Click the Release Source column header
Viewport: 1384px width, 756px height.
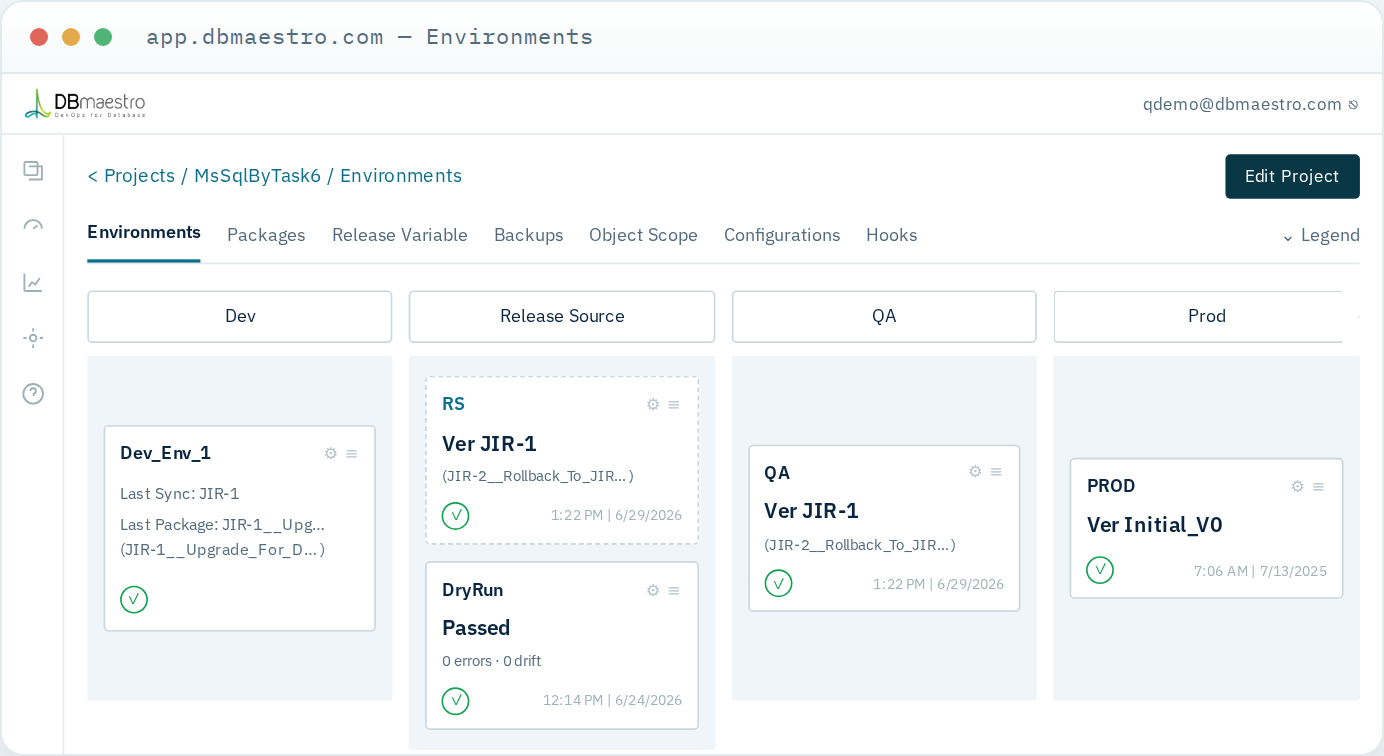(562, 316)
